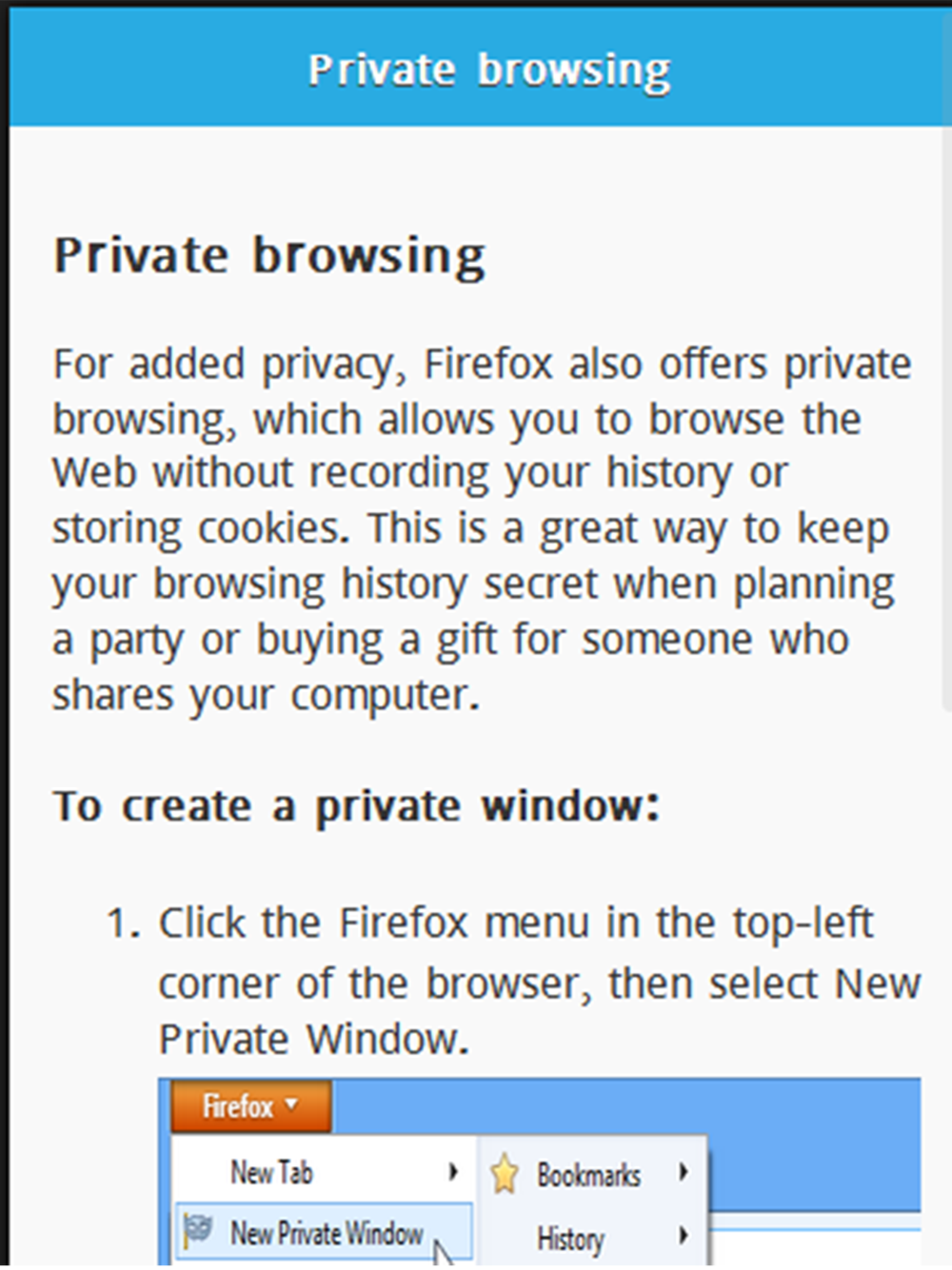Click the blue header title Private browsing
This screenshot has height=1270, width=952.
(489, 69)
